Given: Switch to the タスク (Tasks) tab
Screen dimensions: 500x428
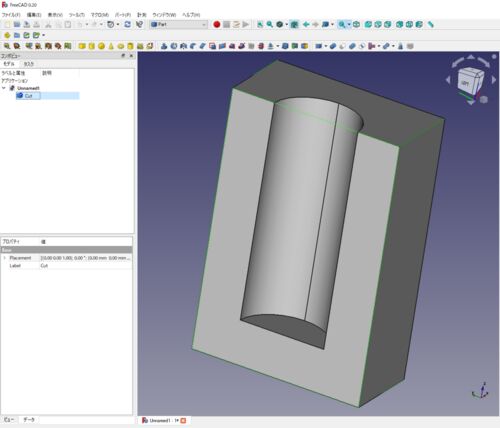Looking at the screenshot, I should (x=29, y=64).
